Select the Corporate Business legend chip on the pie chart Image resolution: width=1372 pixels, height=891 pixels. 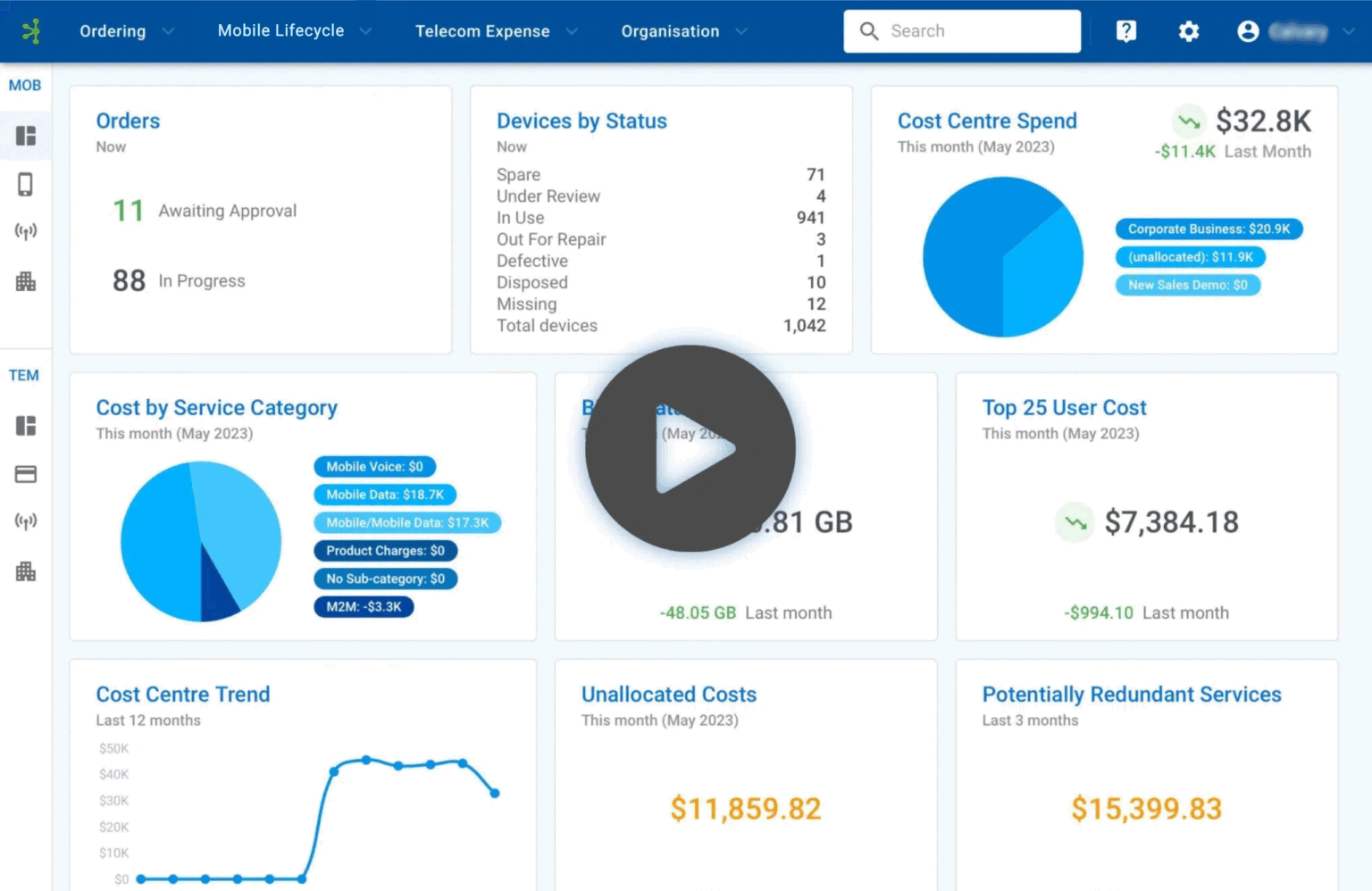pyautogui.click(x=1208, y=228)
